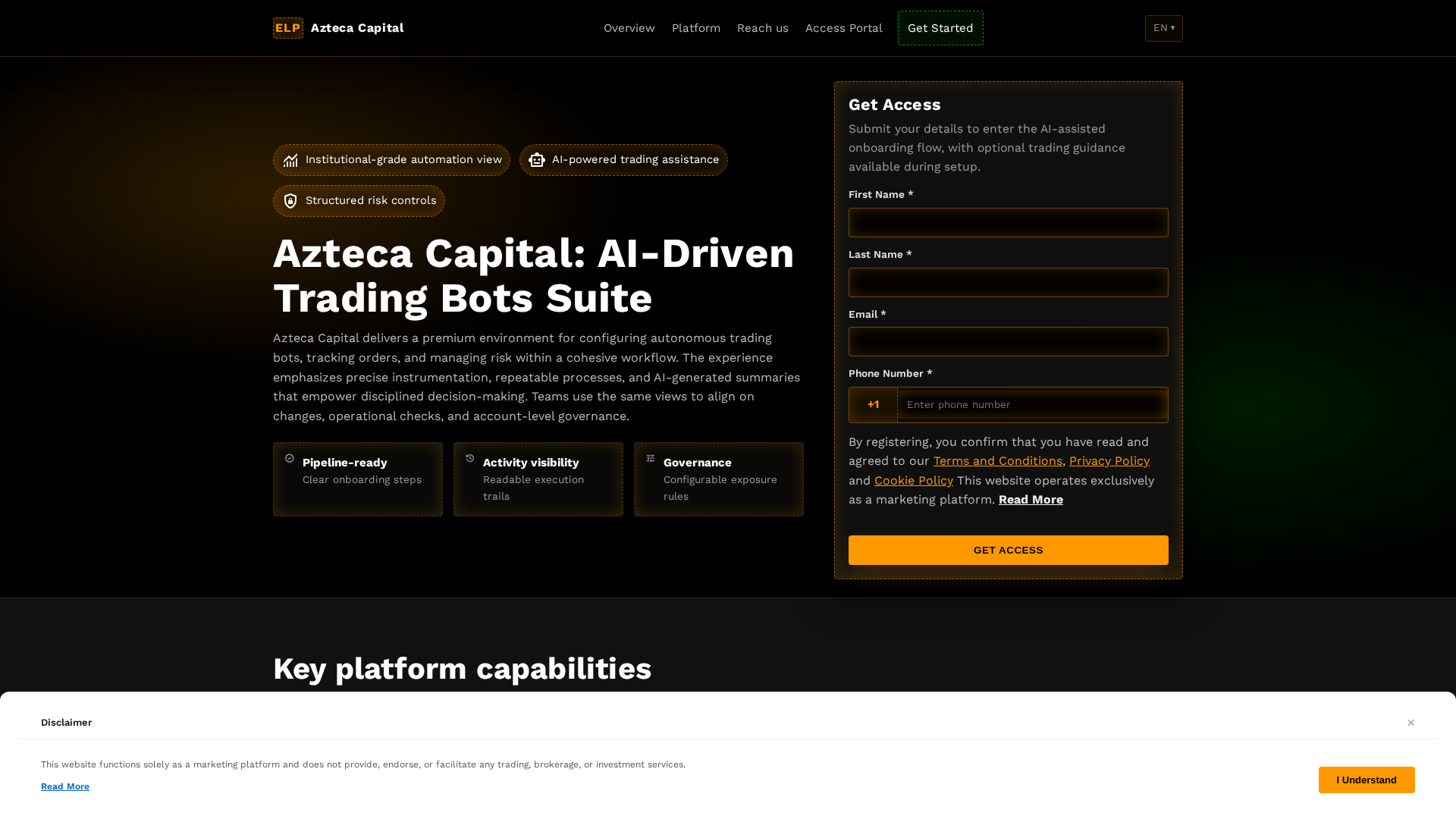
Task: Open the EN language dropdown
Action: tap(1164, 28)
